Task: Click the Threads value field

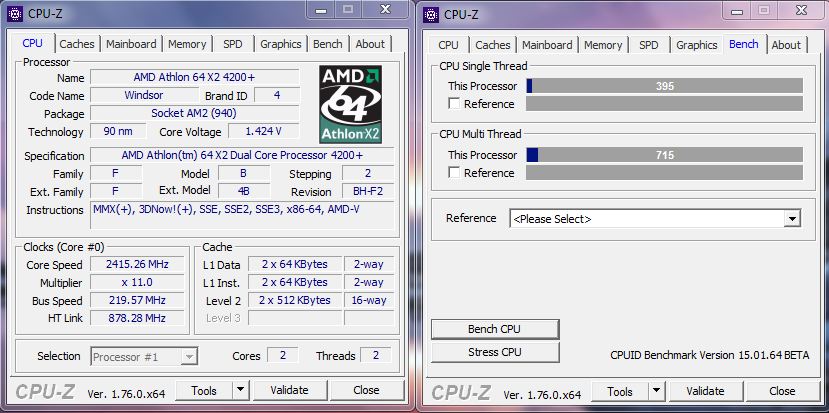Action: click(x=376, y=355)
